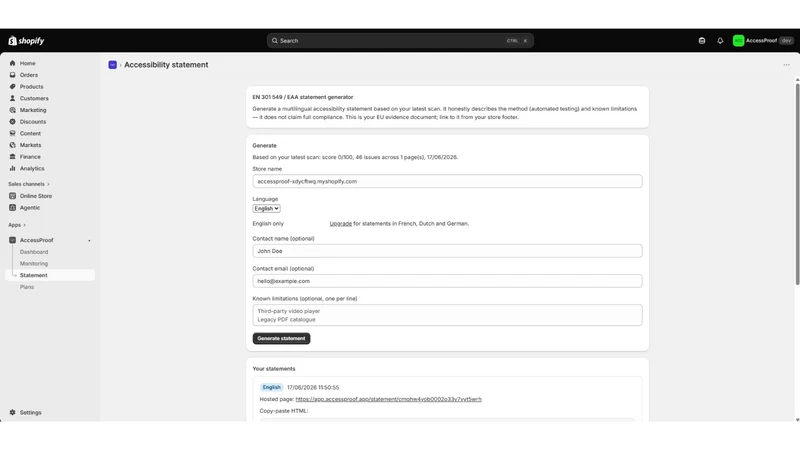Click the 'Based on your latest scan' line
The image size is (800, 450).
point(355,157)
